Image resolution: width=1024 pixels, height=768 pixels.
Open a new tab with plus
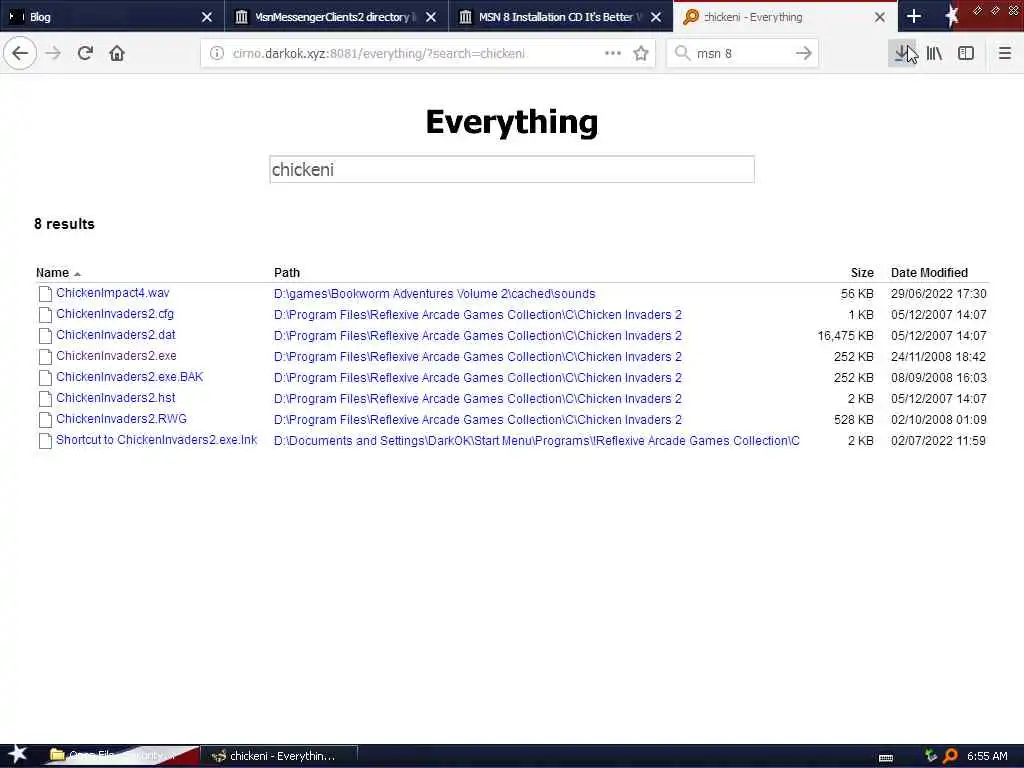(x=914, y=16)
